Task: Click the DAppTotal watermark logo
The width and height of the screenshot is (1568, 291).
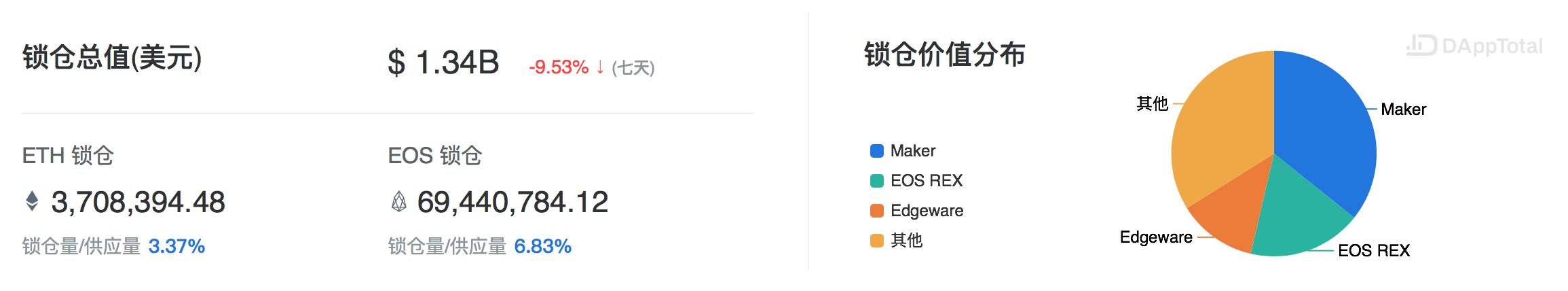Action: point(1474,46)
